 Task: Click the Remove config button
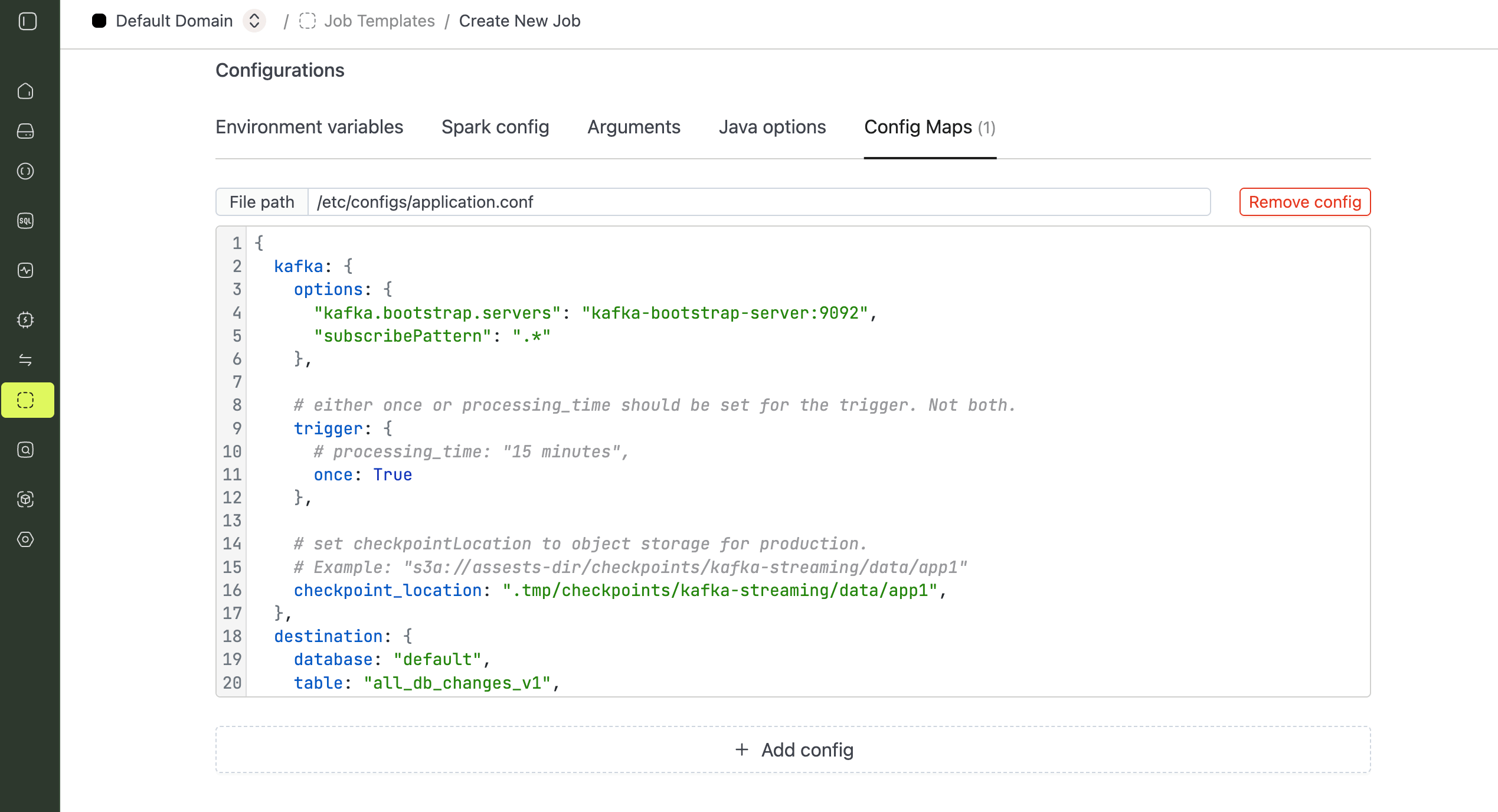point(1305,202)
